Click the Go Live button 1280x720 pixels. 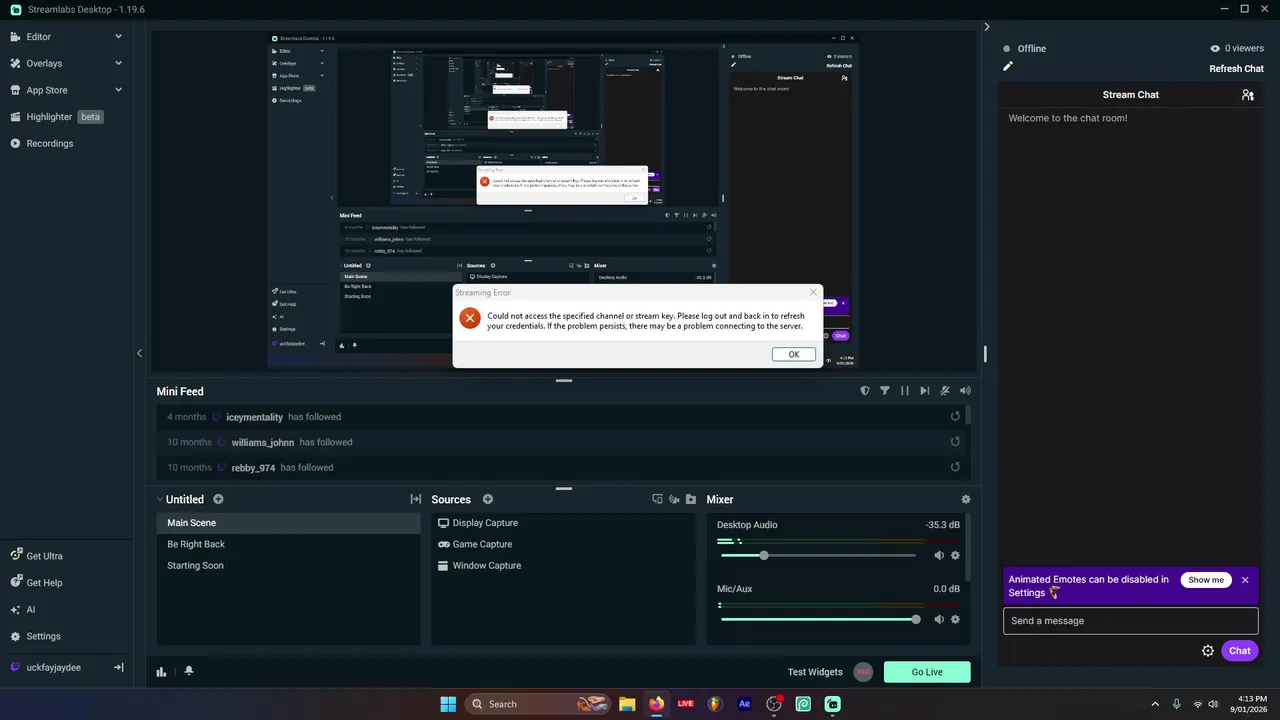(927, 672)
